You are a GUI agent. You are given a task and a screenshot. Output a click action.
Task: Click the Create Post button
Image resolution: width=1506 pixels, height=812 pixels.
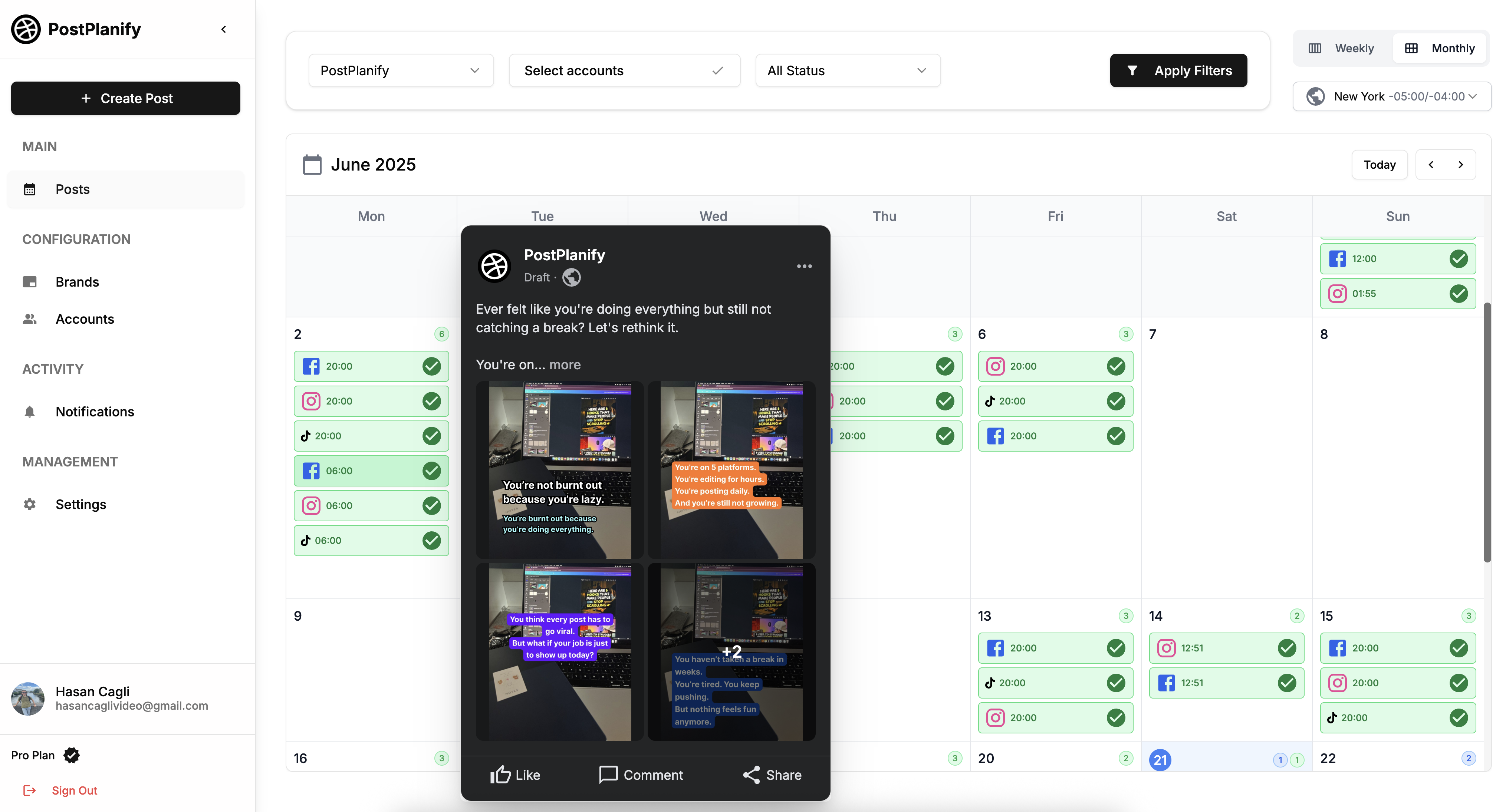coord(126,98)
